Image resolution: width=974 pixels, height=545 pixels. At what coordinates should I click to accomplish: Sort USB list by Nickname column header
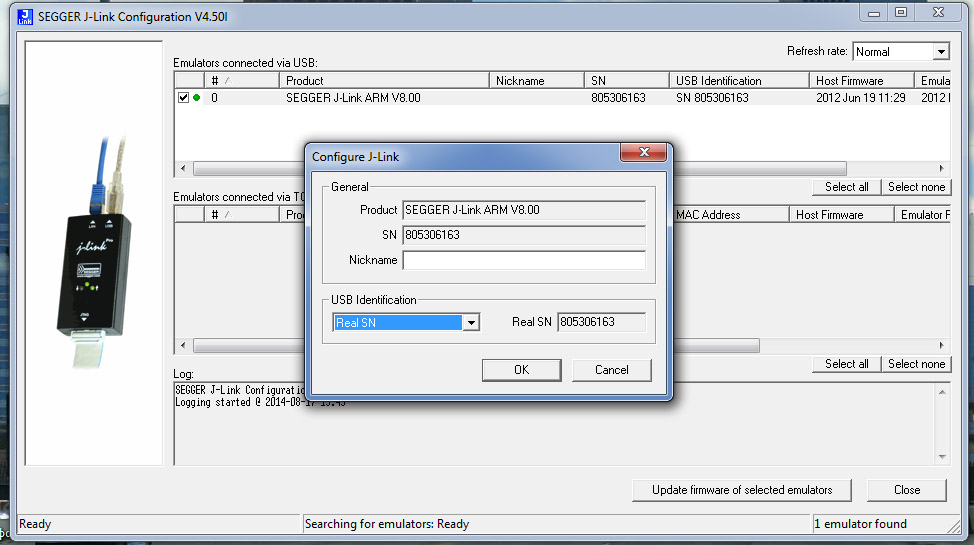pos(537,81)
